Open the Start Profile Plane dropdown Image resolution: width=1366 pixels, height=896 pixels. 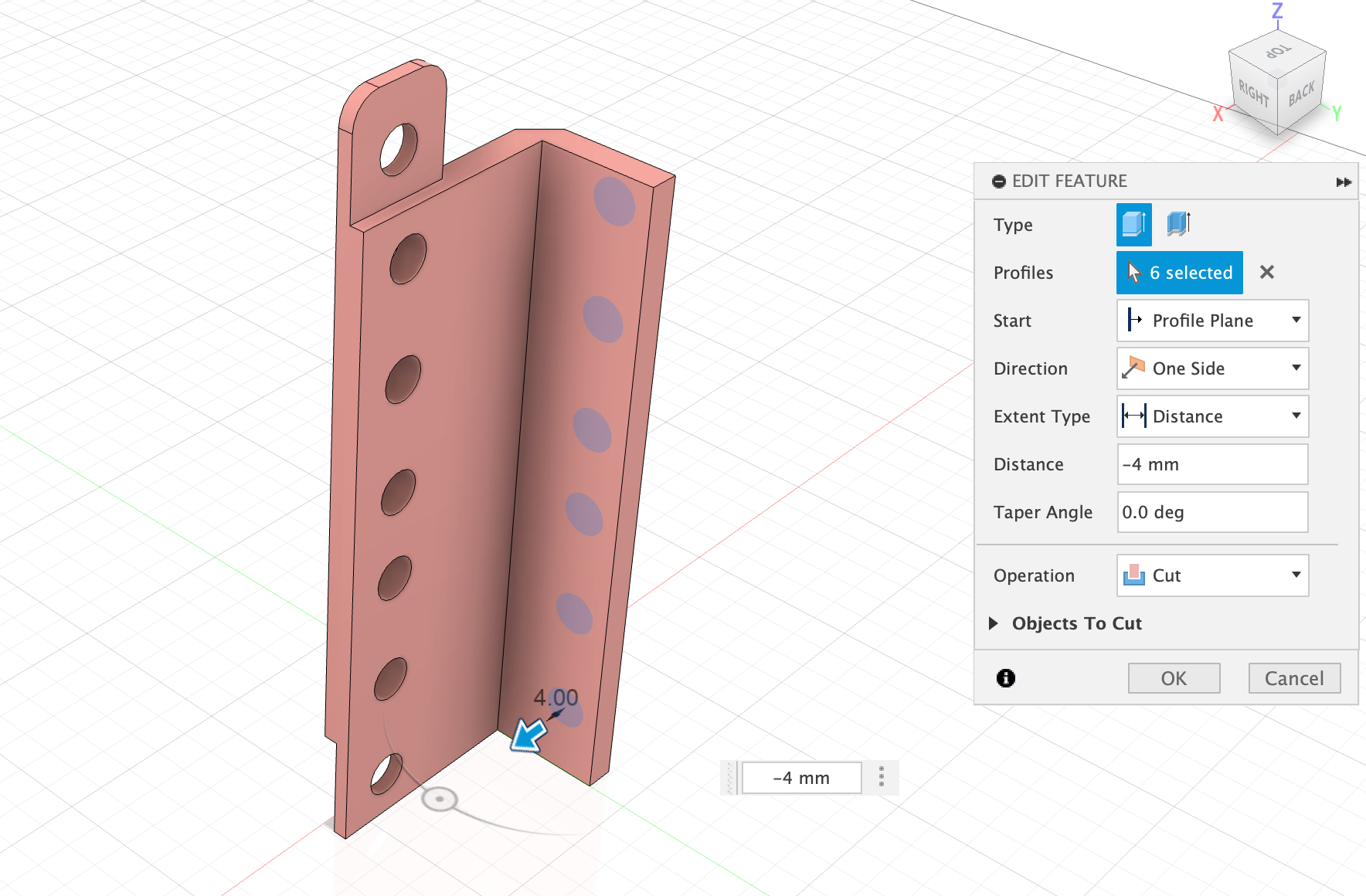(1212, 321)
